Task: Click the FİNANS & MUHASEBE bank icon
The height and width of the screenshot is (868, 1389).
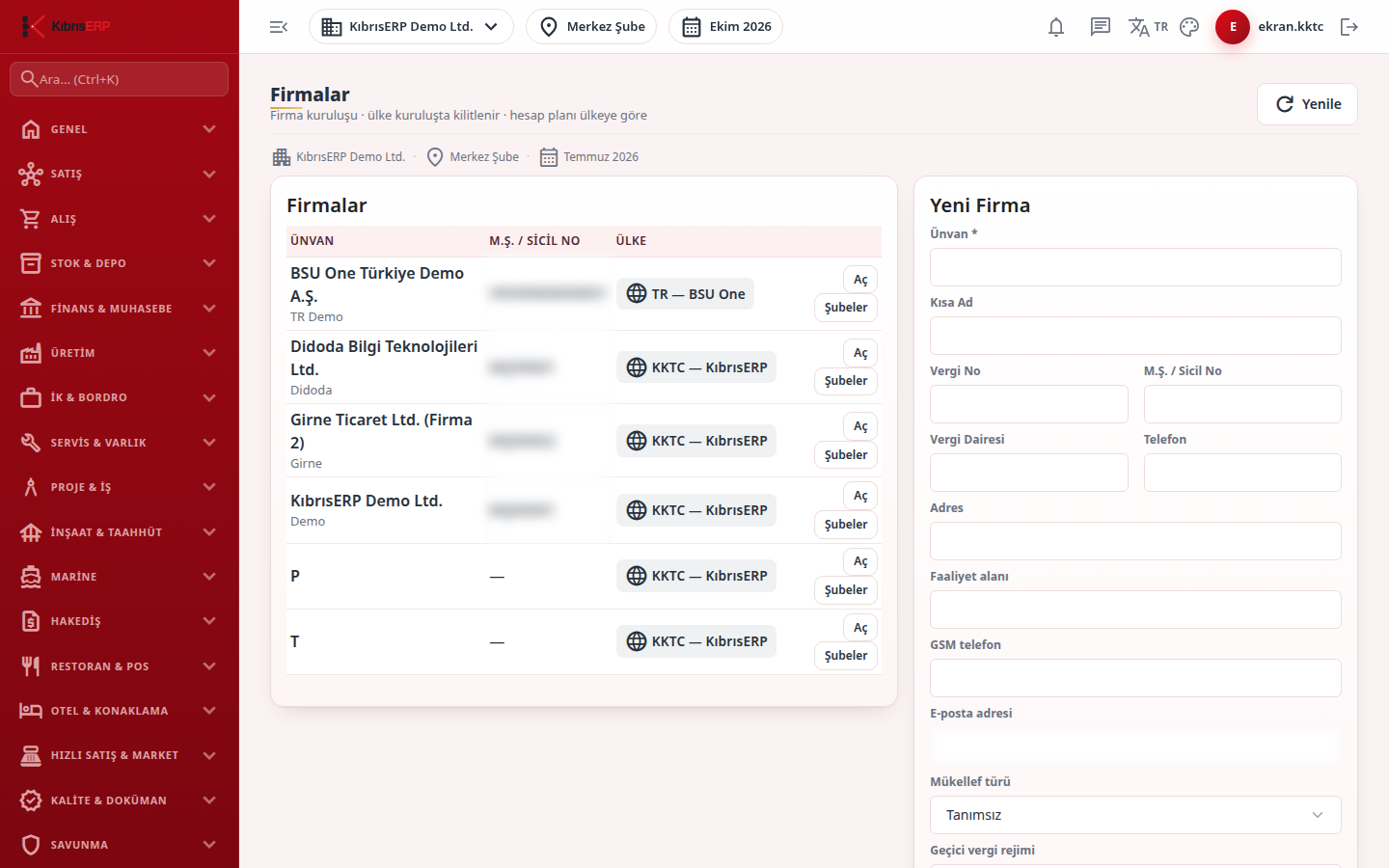Action: [x=31, y=309]
